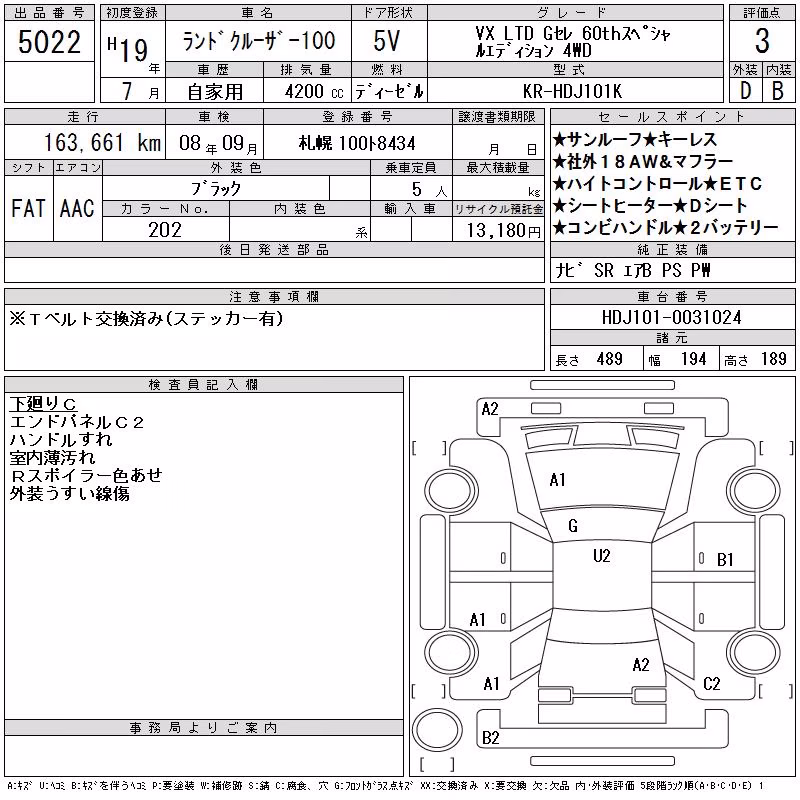This screenshot has width=800, height=800.
Task: Click the chassis number HDJ101-0031024
Action: 671,317
